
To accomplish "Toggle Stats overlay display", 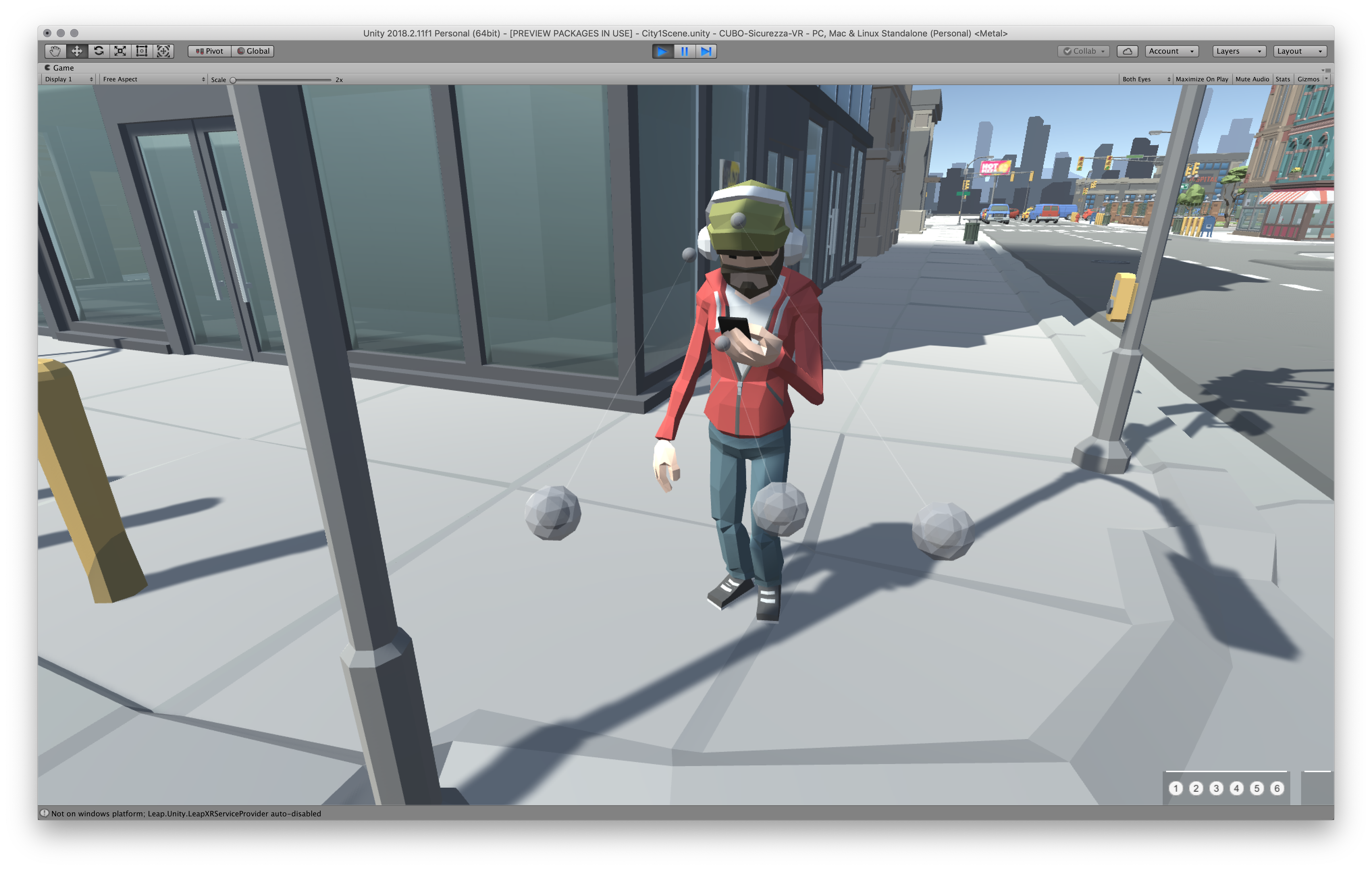I will point(1282,79).
